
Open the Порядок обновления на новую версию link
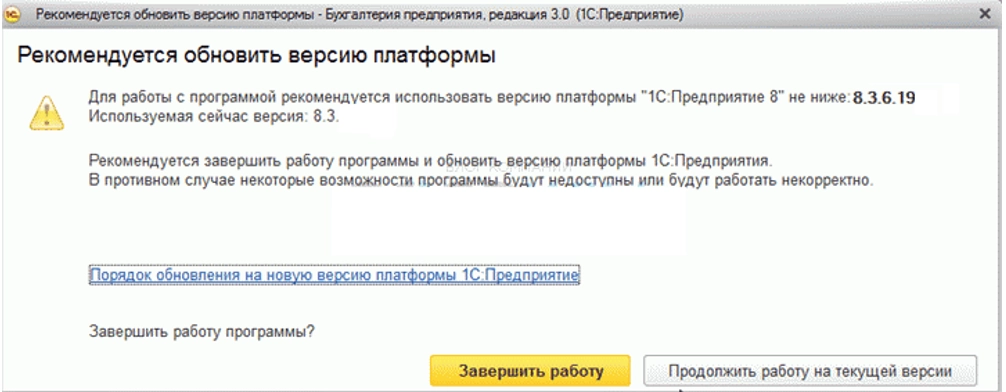[334, 275]
